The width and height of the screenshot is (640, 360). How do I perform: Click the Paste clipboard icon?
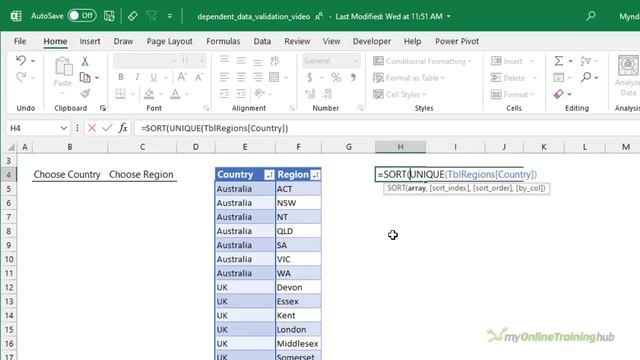pos(63,67)
